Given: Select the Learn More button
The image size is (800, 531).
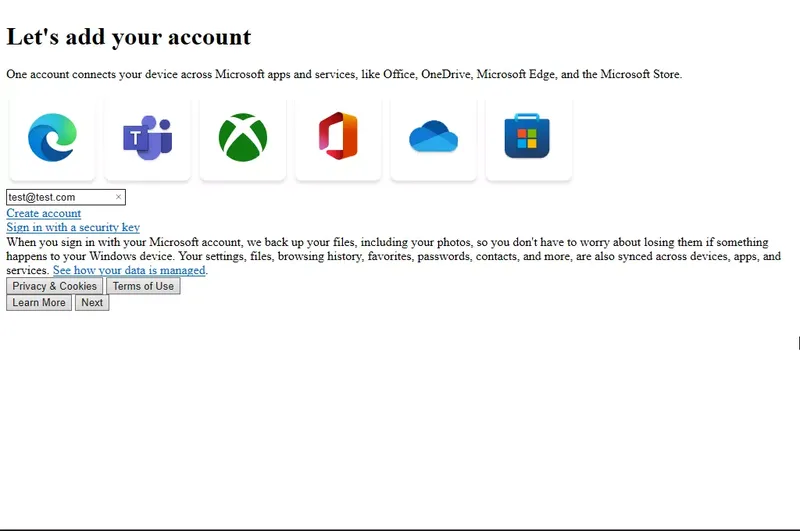Looking at the screenshot, I should click(x=39, y=302).
